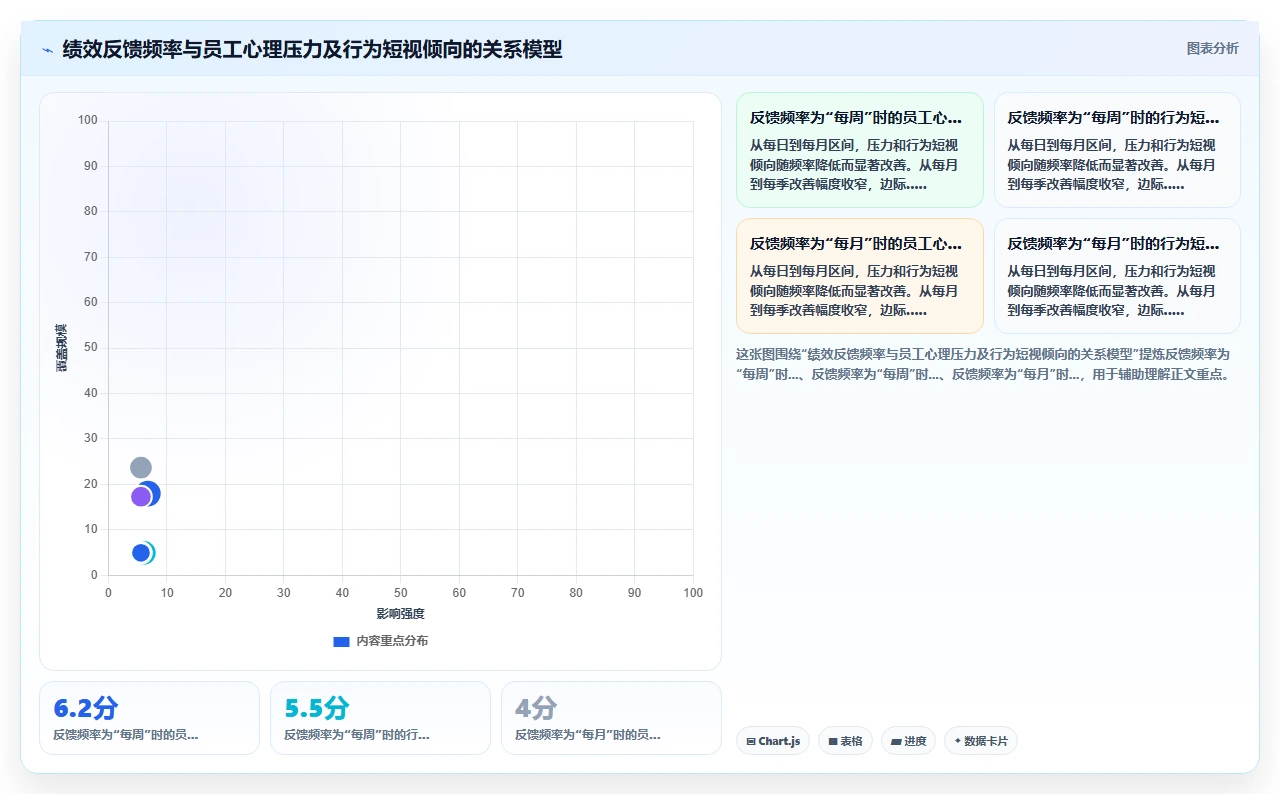Click the purple bubble on the chart

click(141, 497)
